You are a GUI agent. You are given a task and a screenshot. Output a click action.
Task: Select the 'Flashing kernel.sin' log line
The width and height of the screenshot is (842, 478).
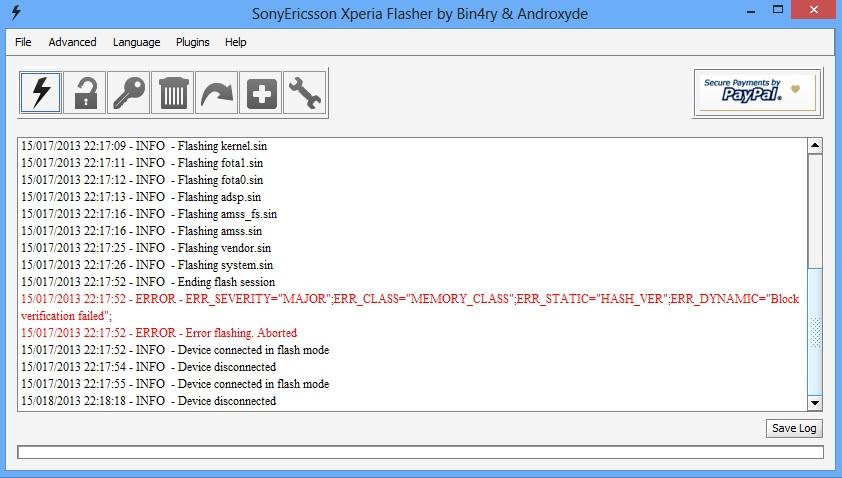click(144, 146)
